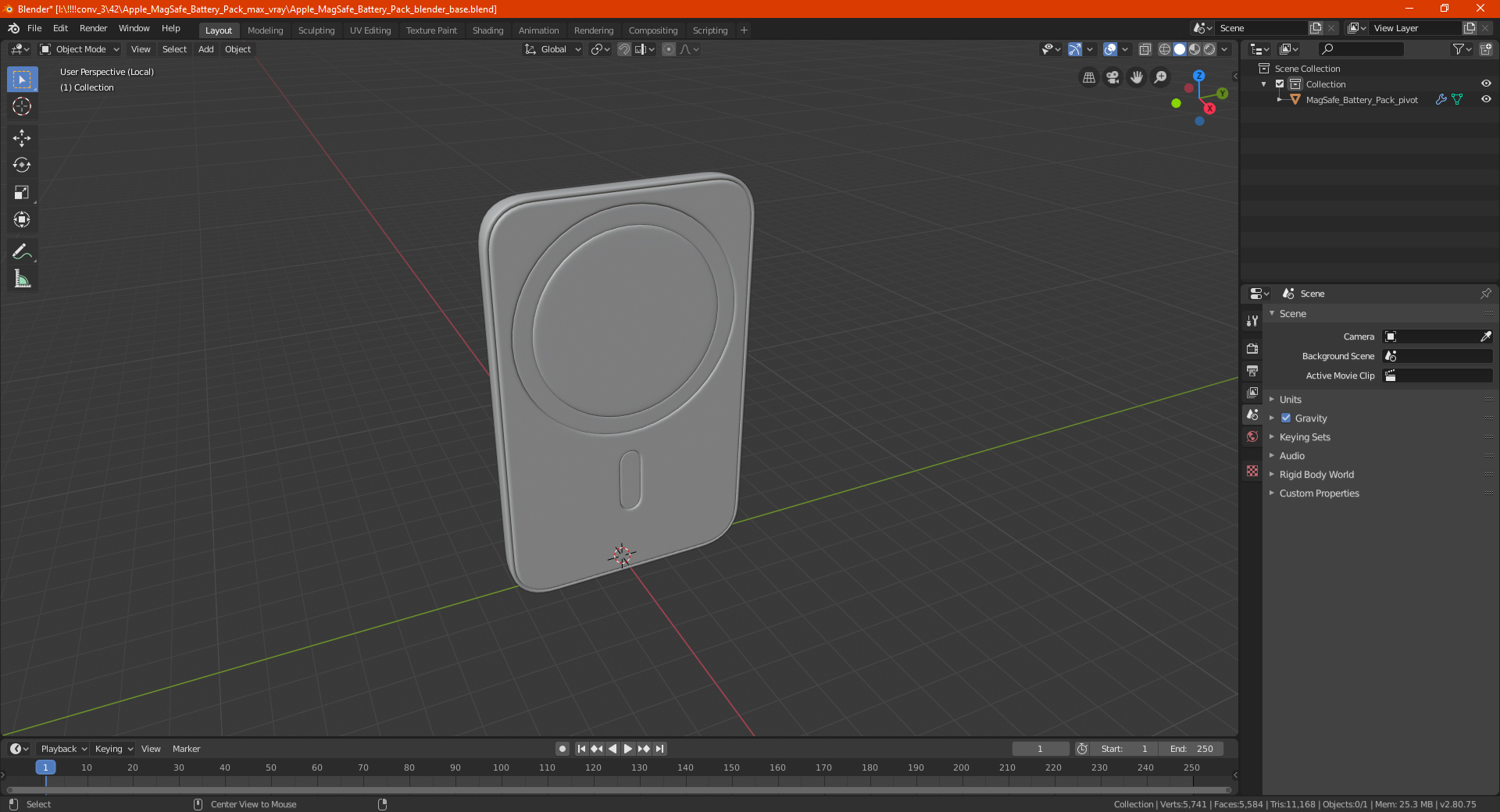The height and width of the screenshot is (812, 1500).
Task: Toggle Gravity checkbox in Scene properties
Action: [1286, 418]
